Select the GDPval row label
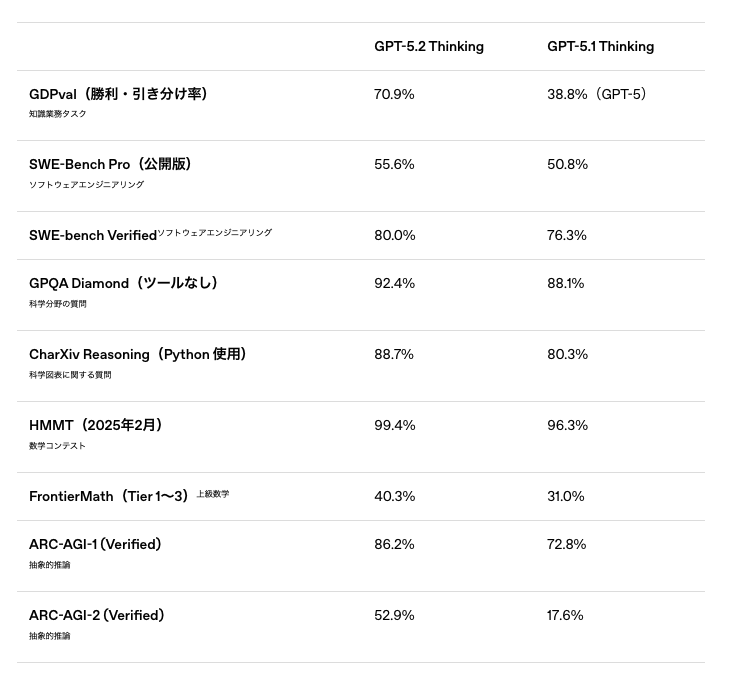 point(119,94)
